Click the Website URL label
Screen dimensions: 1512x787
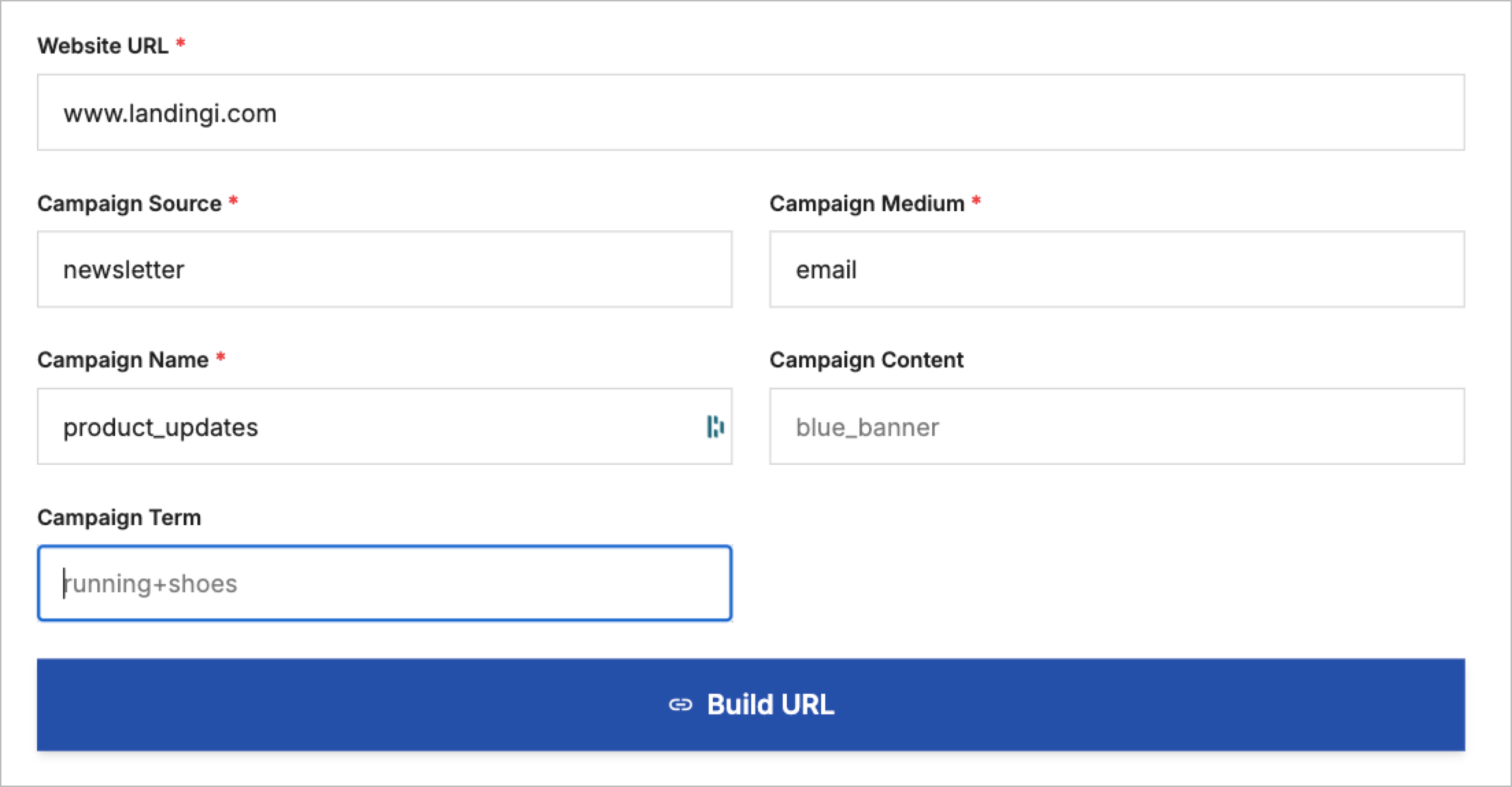pos(103,46)
